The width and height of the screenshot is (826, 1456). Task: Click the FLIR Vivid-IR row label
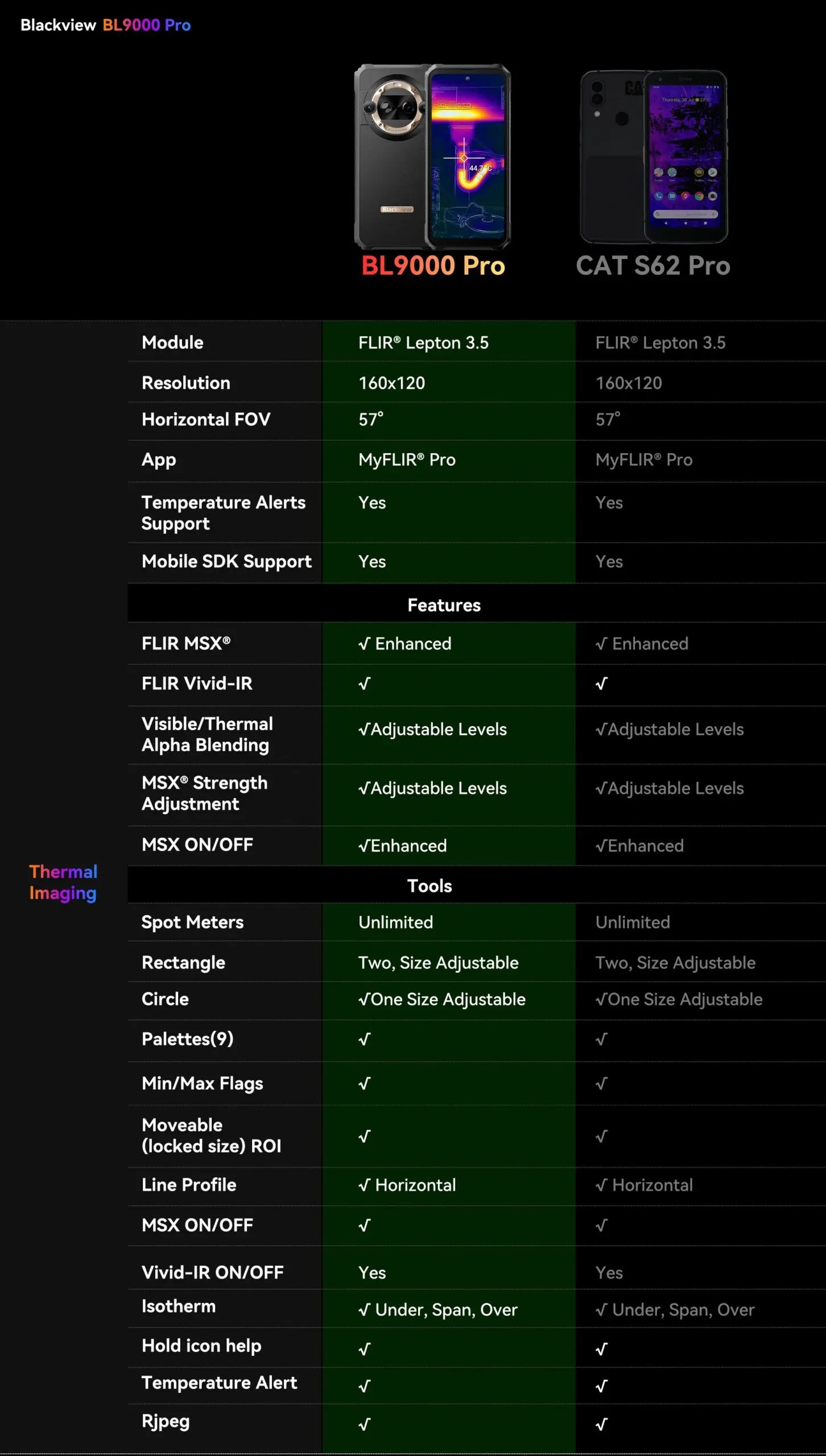coord(197,683)
